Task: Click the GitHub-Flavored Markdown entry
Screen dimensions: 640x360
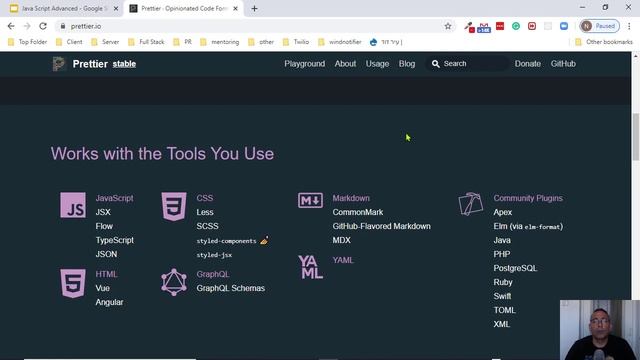Action: [381, 226]
